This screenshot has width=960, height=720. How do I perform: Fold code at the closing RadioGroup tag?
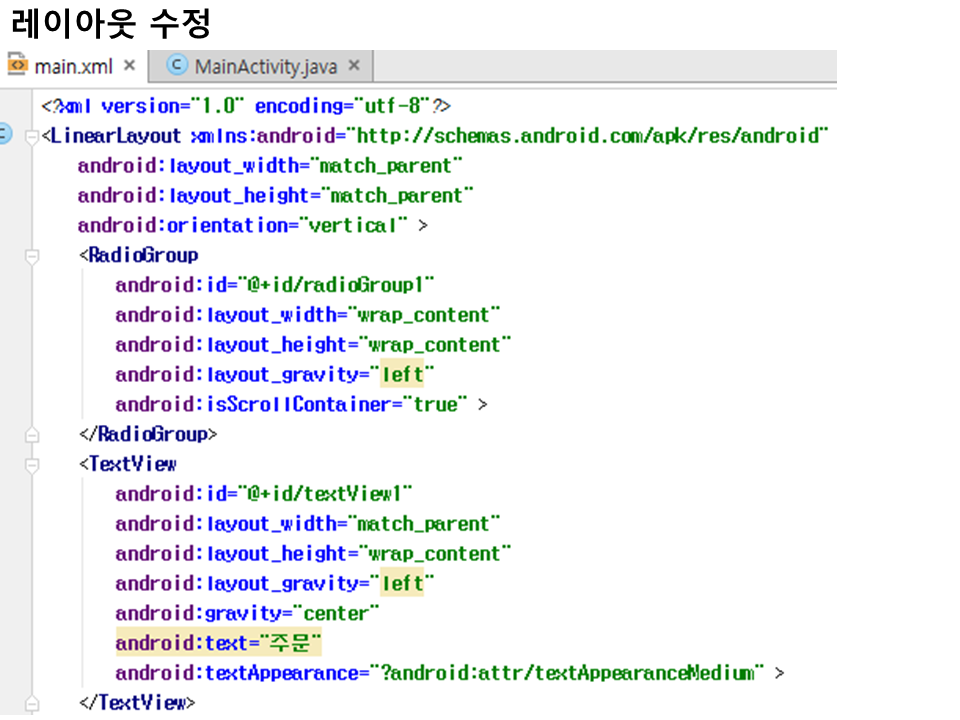click(x=31, y=435)
